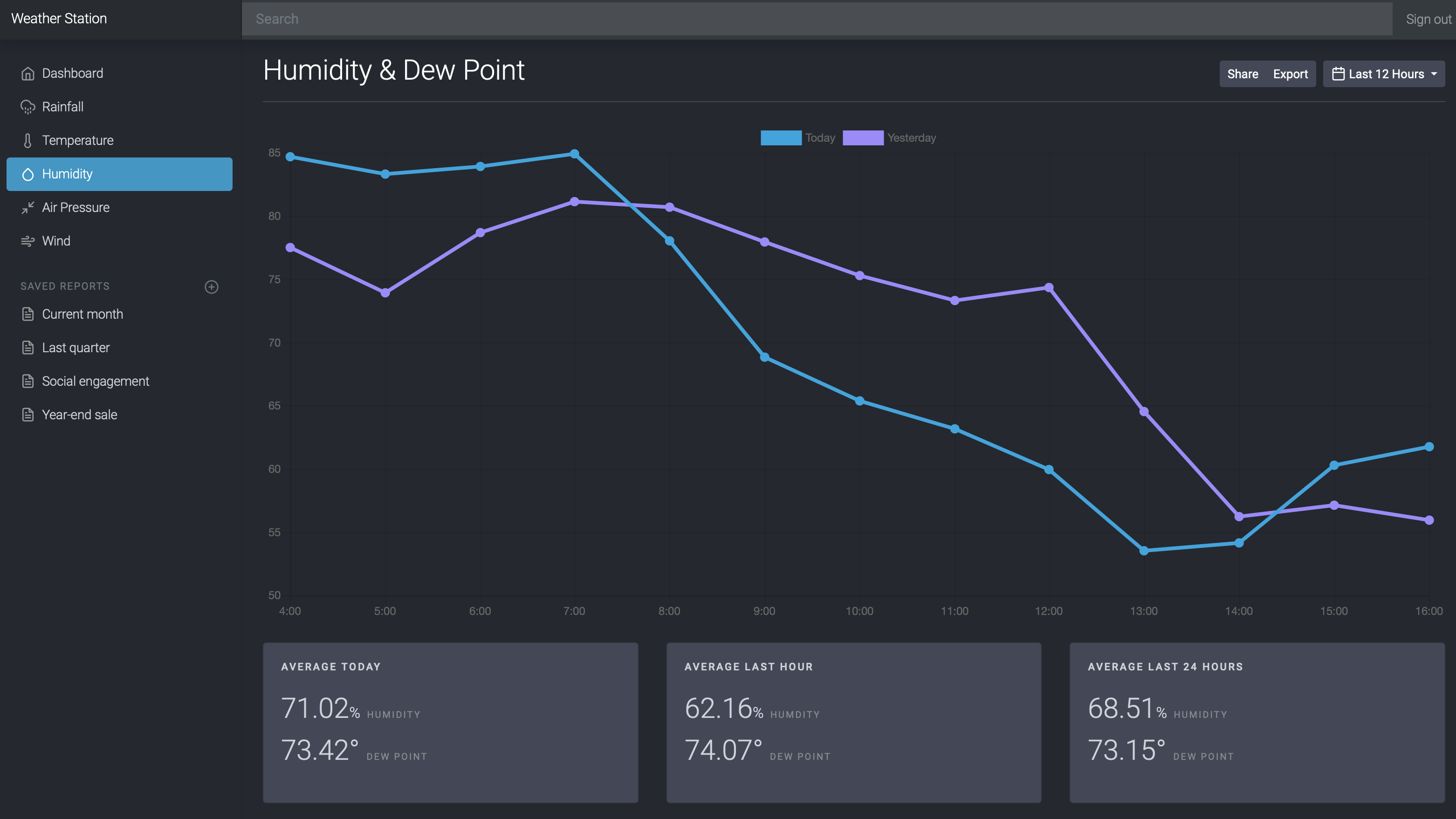Open the Last quarter saved report

tap(76, 348)
